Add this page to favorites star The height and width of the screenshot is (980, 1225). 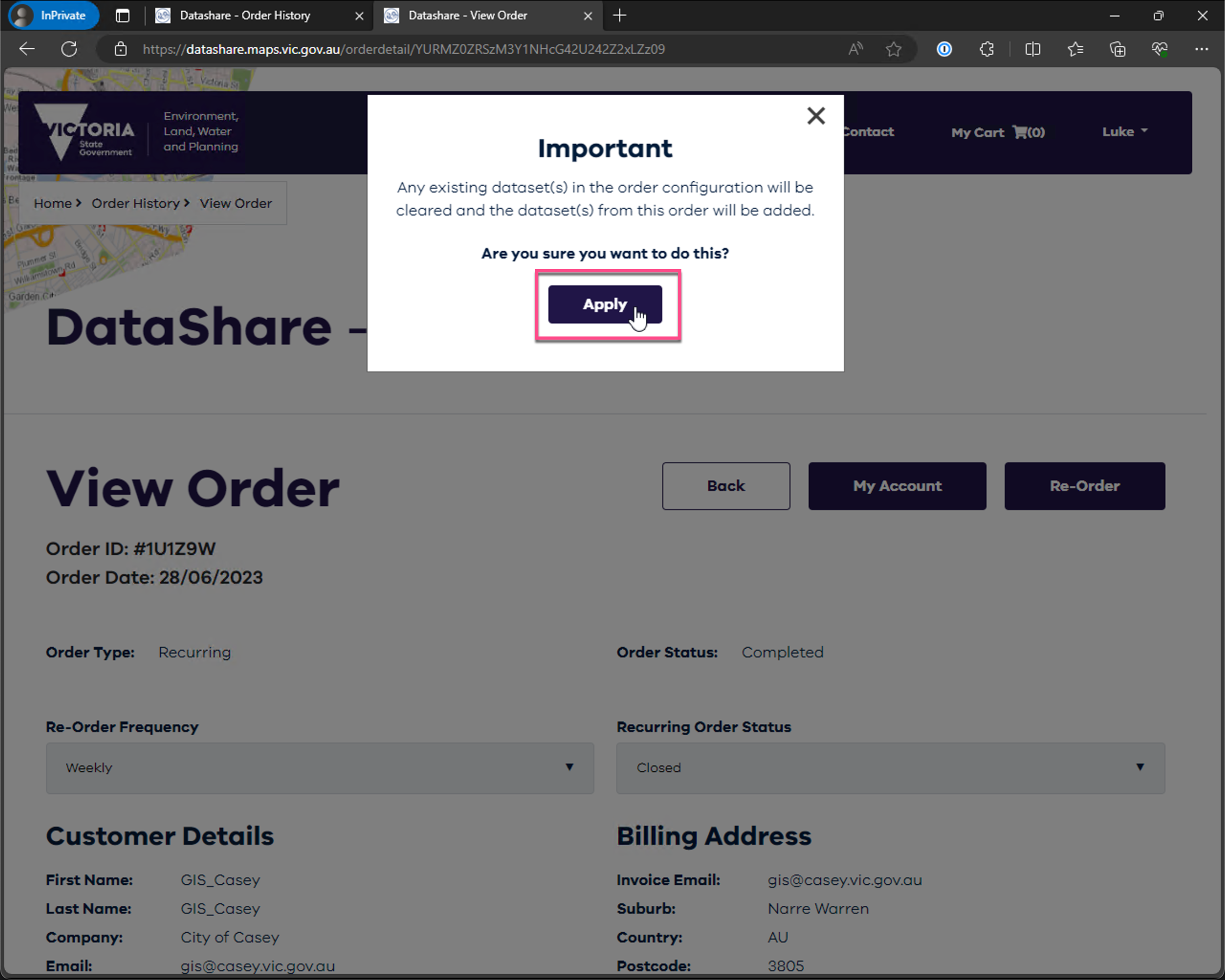point(894,49)
